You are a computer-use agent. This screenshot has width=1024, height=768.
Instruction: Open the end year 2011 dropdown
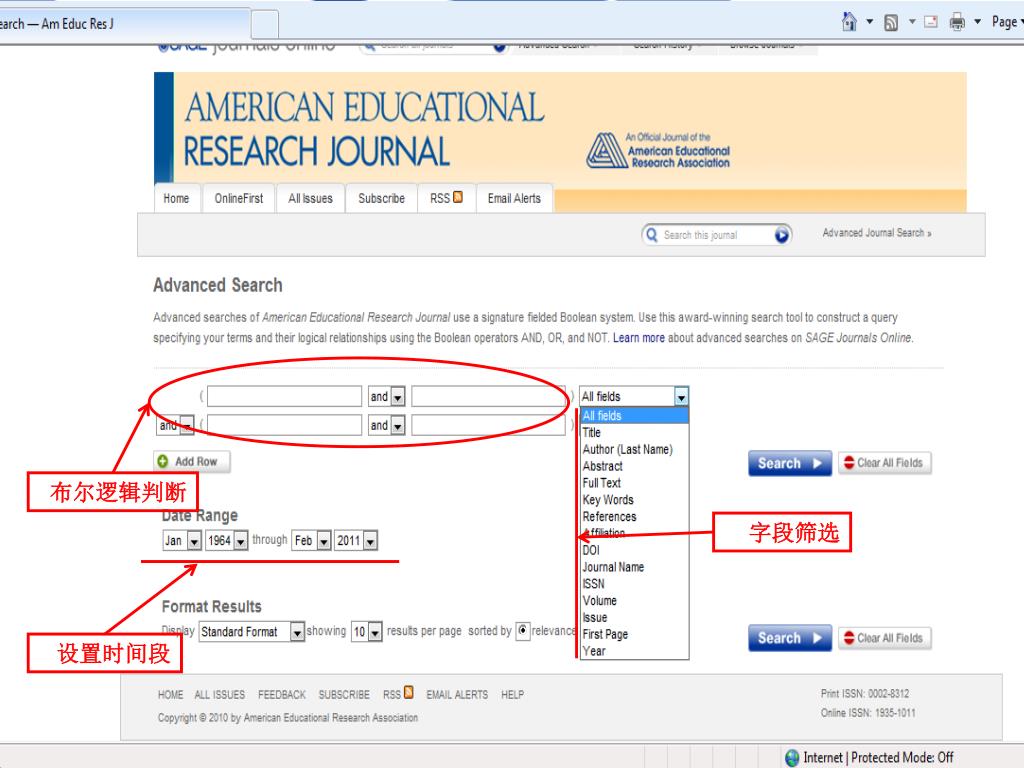click(x=356, y=540)
